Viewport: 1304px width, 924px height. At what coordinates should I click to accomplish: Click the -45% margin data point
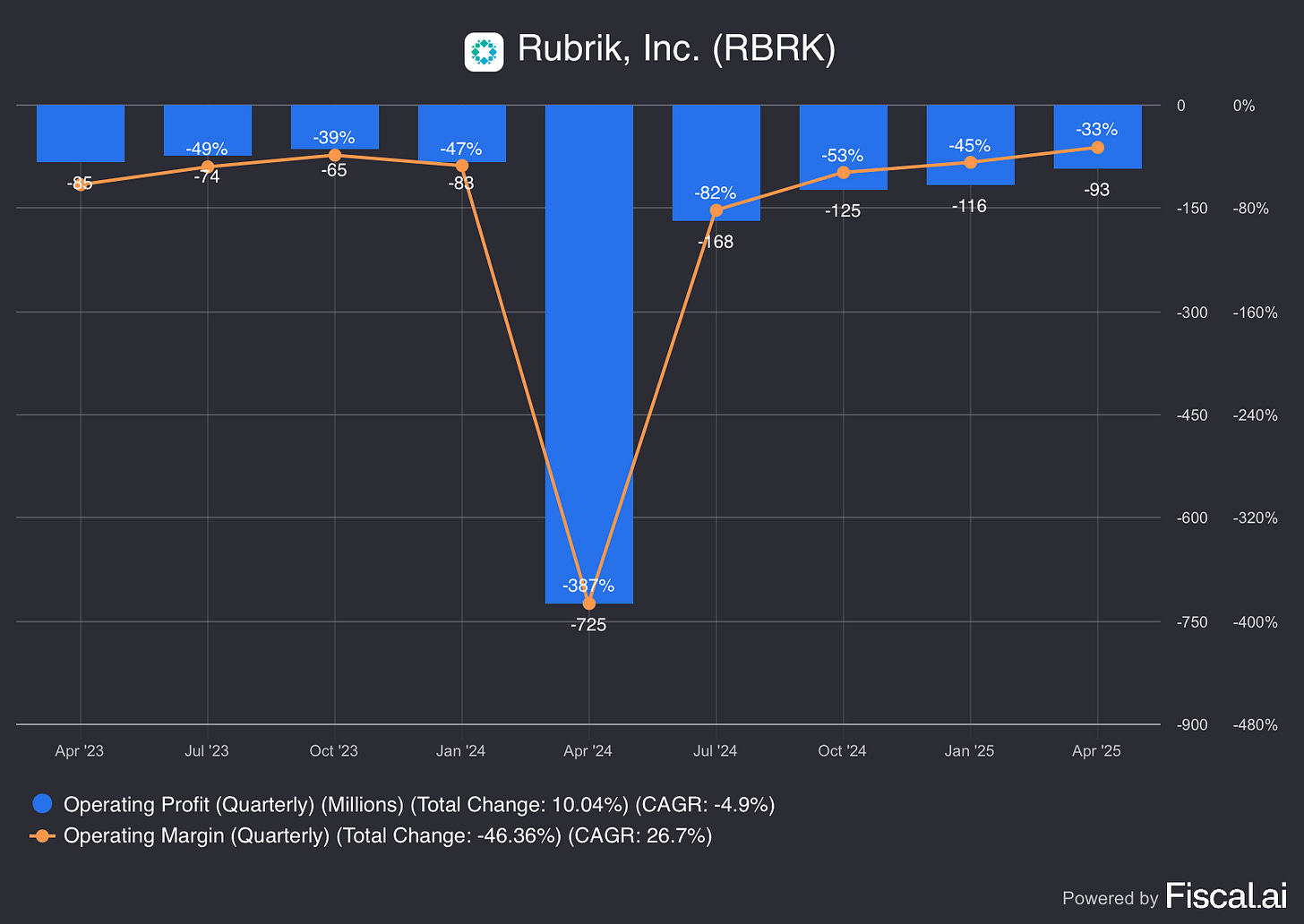(x=970, y=162)
